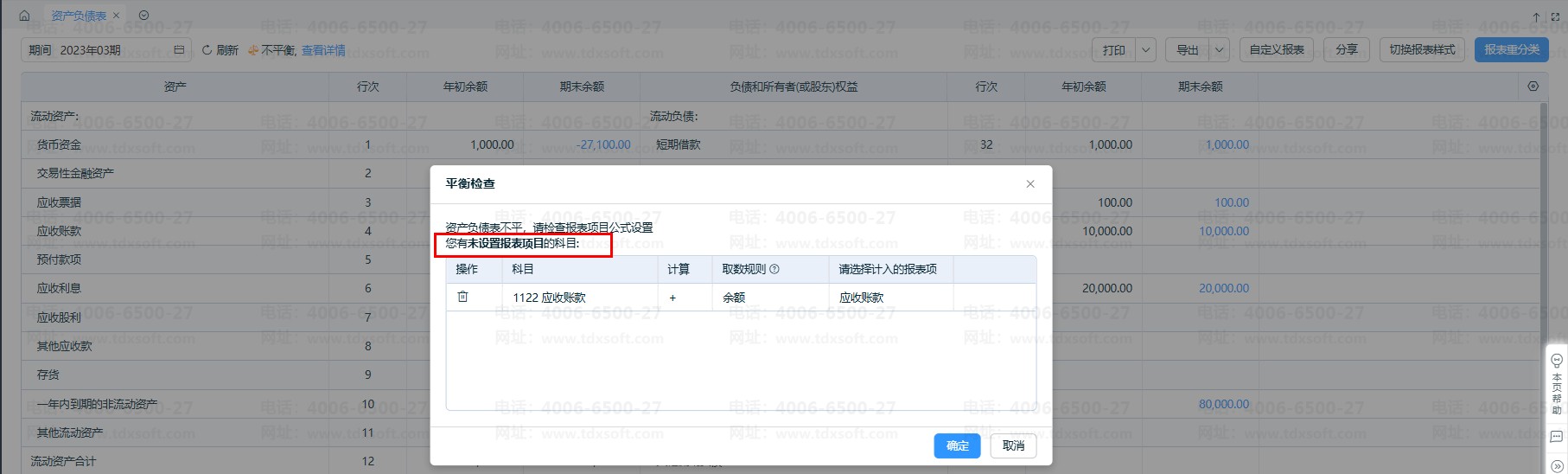Open the 导出 dropdown arrow
Image resolution: width=1568 pixels, height=474 pixels.
1220,50
